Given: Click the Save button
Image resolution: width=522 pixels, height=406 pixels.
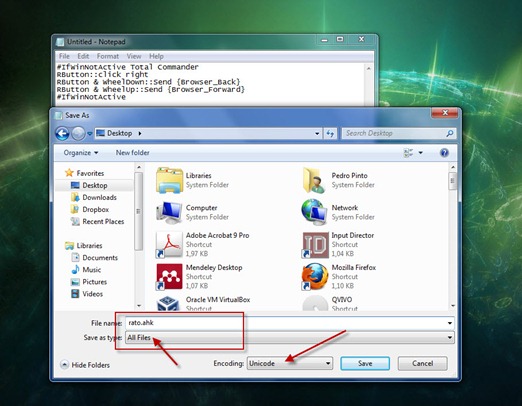Looking at the screenshot, I should coord(365,363).
